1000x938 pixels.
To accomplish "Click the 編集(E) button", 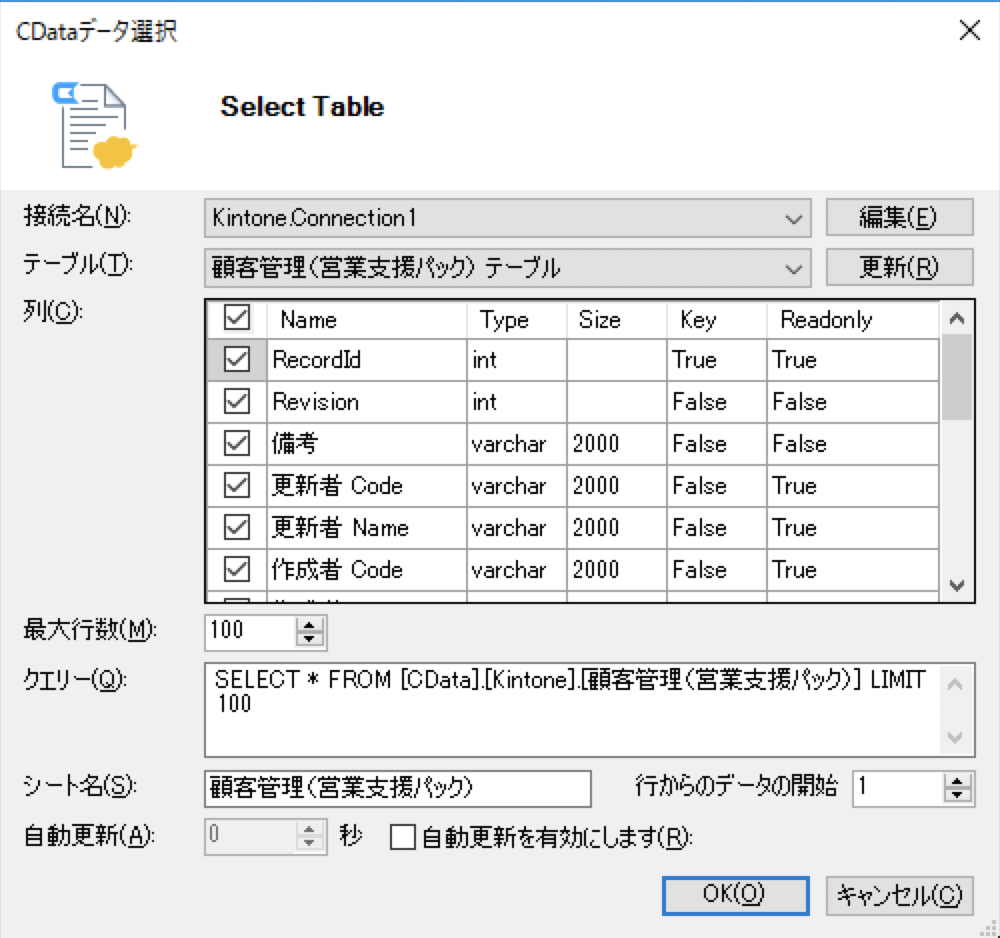I will coord(898,216).
